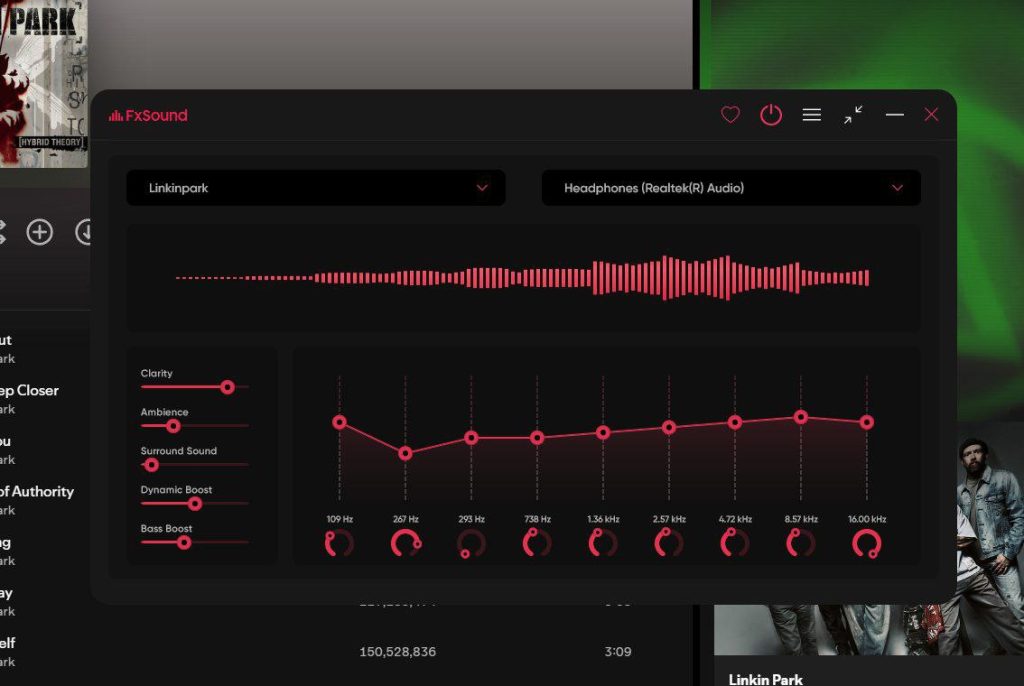The image size is (1024, 686).
Task: Click the 16.00 kHz frequency knob
Action: tap(866, 543)
